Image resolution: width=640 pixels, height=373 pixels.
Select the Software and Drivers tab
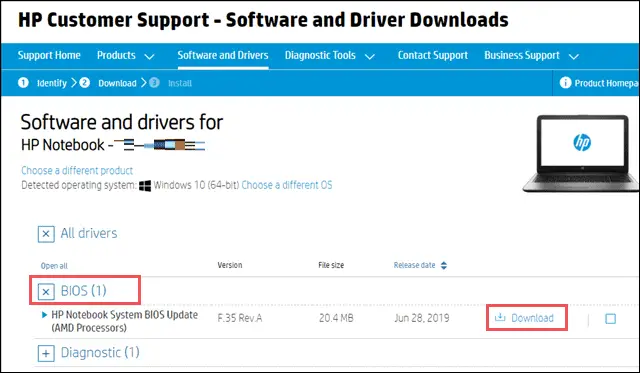pyautogui.click(x=223, y=56)
